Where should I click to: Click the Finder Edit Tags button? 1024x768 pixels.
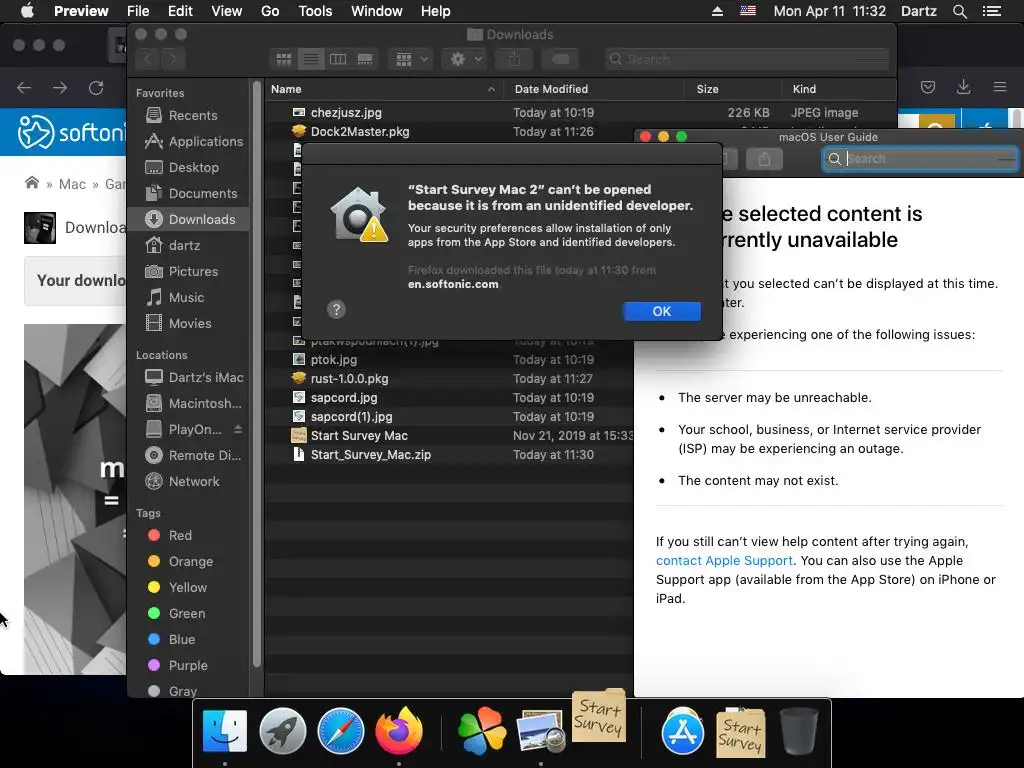pyautogui.click(x=560, y=59)
